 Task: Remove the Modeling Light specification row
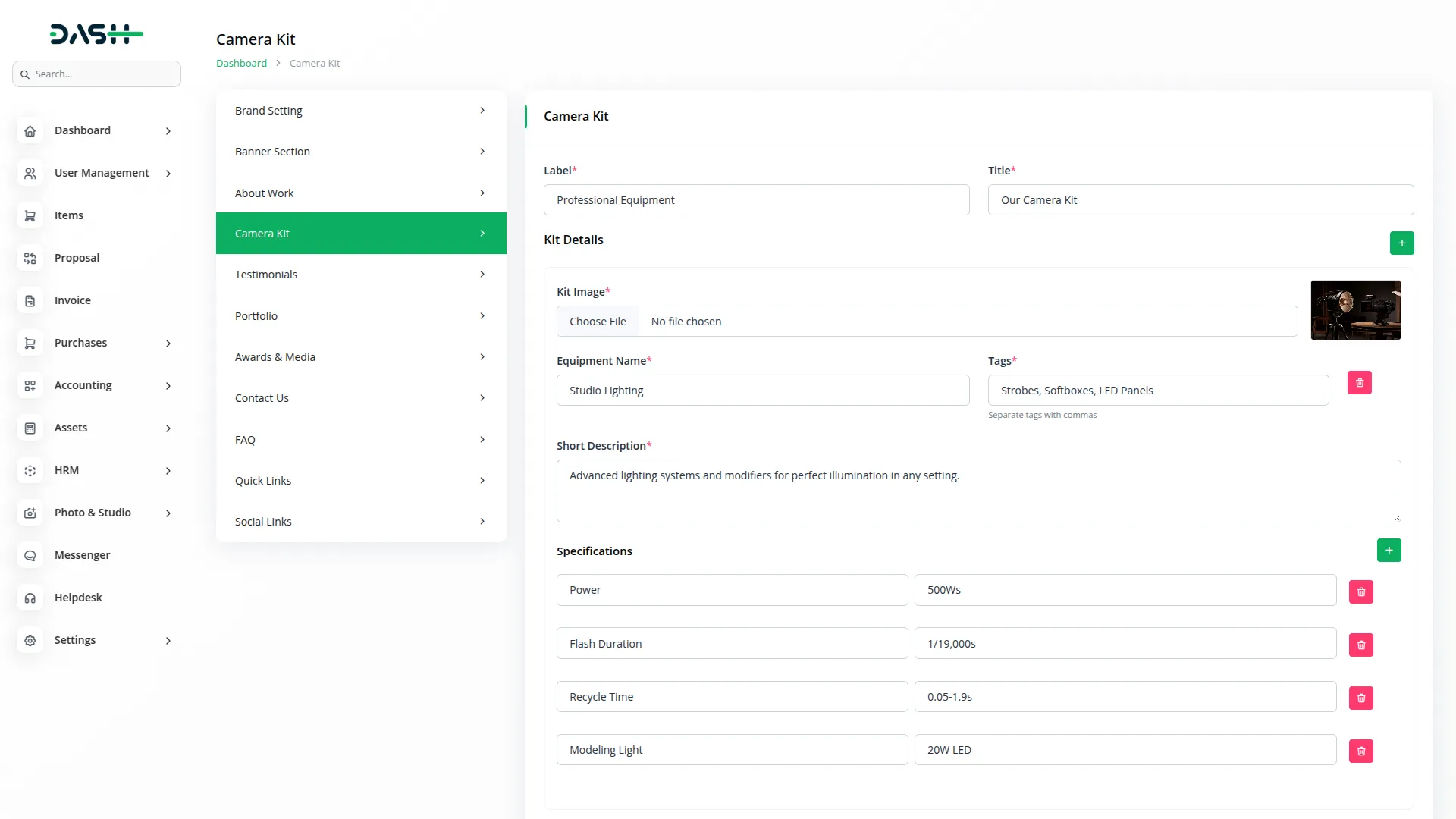pos(1360,751)
